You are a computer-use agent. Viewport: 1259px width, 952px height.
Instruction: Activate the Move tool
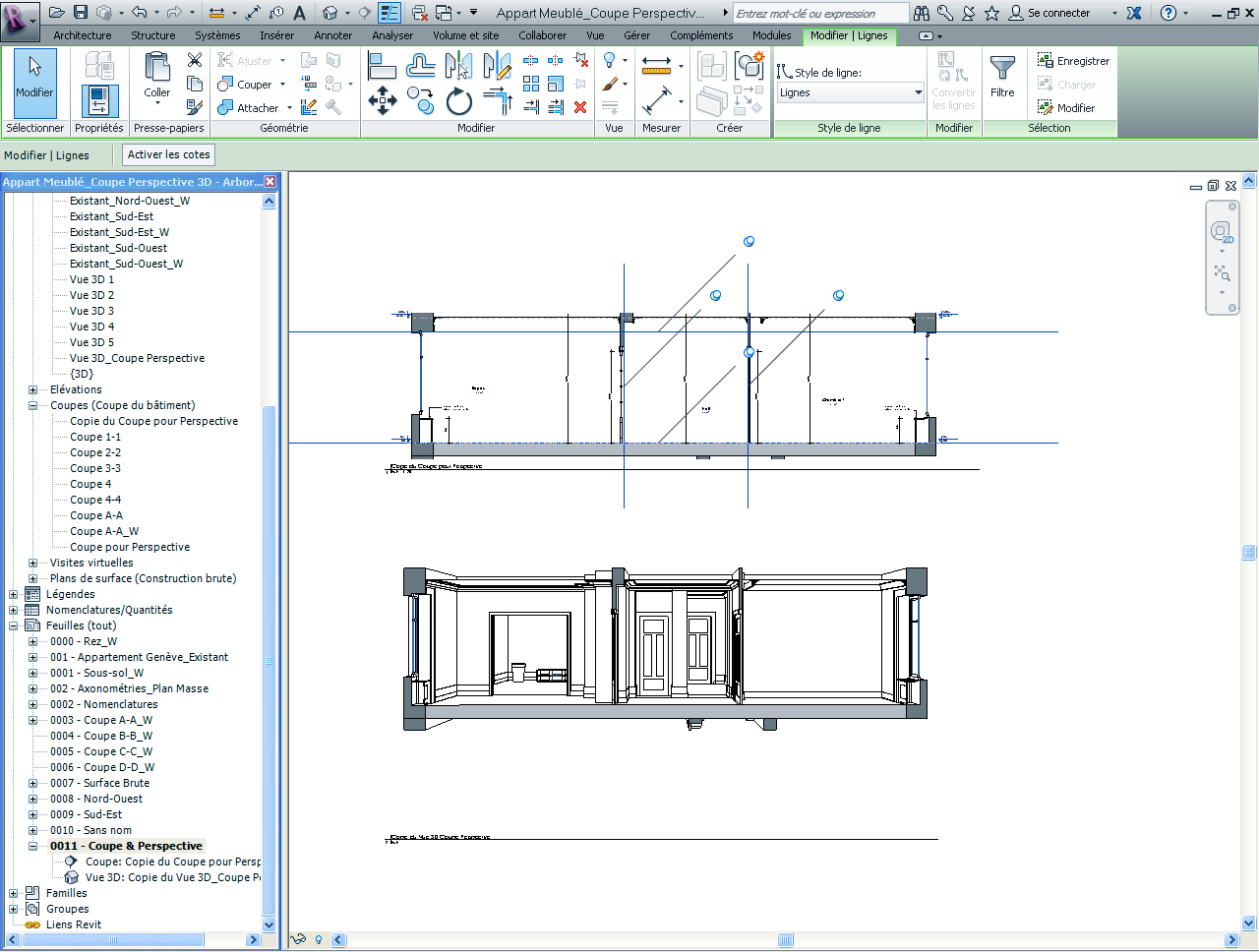pyautogui.click(x=382, y=100)
